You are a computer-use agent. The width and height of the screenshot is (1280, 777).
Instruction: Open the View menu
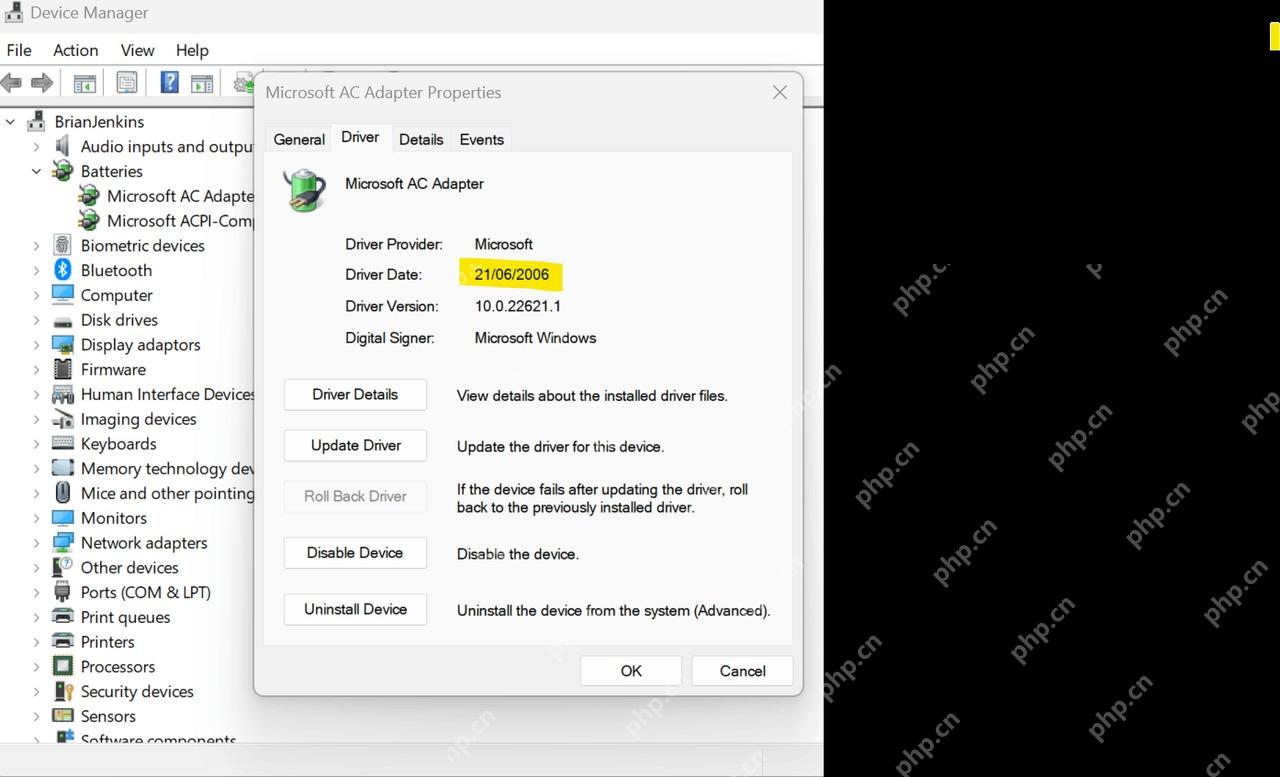[138, 50]
